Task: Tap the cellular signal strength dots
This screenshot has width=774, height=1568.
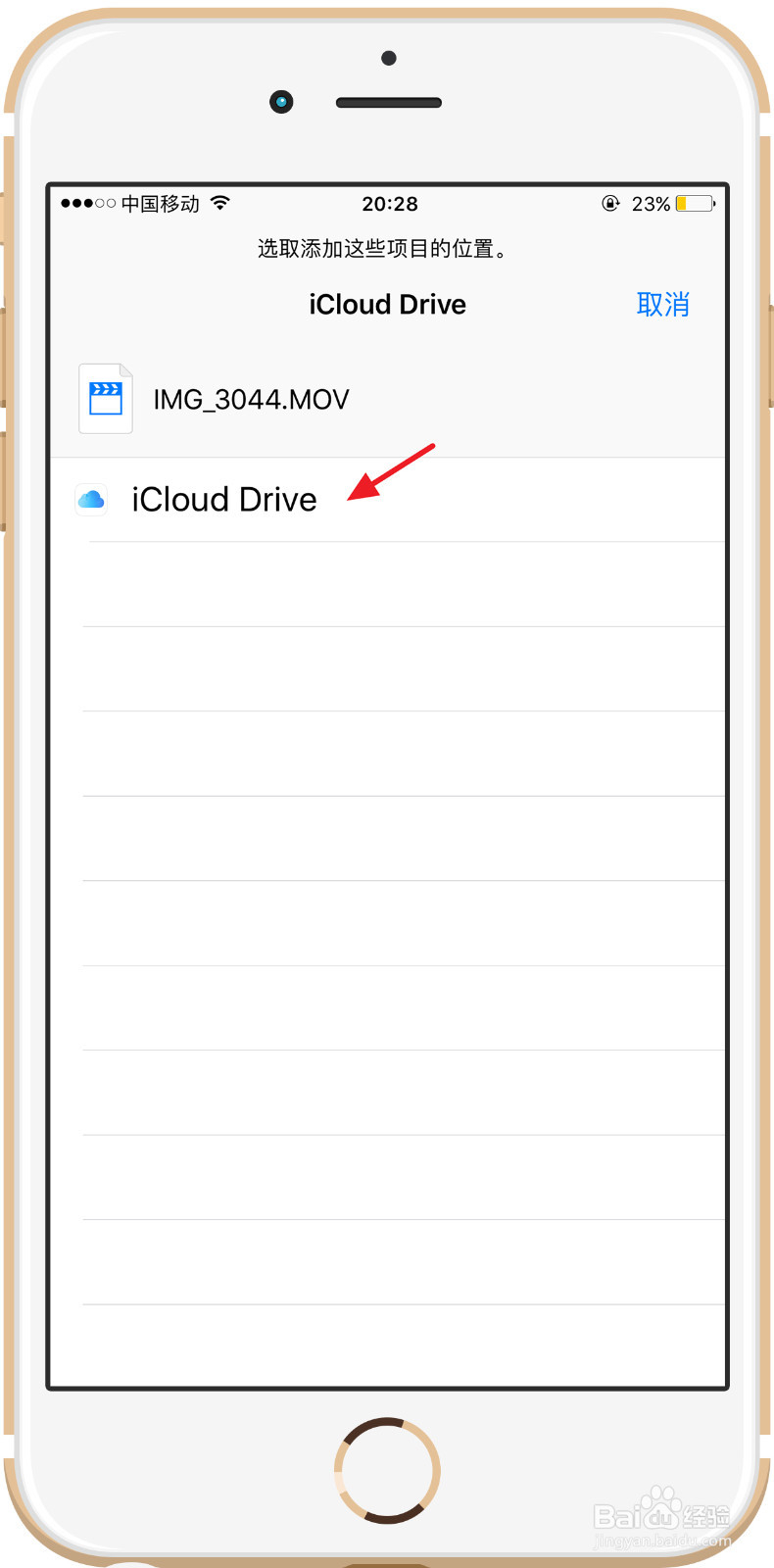Action: [88, 204]
